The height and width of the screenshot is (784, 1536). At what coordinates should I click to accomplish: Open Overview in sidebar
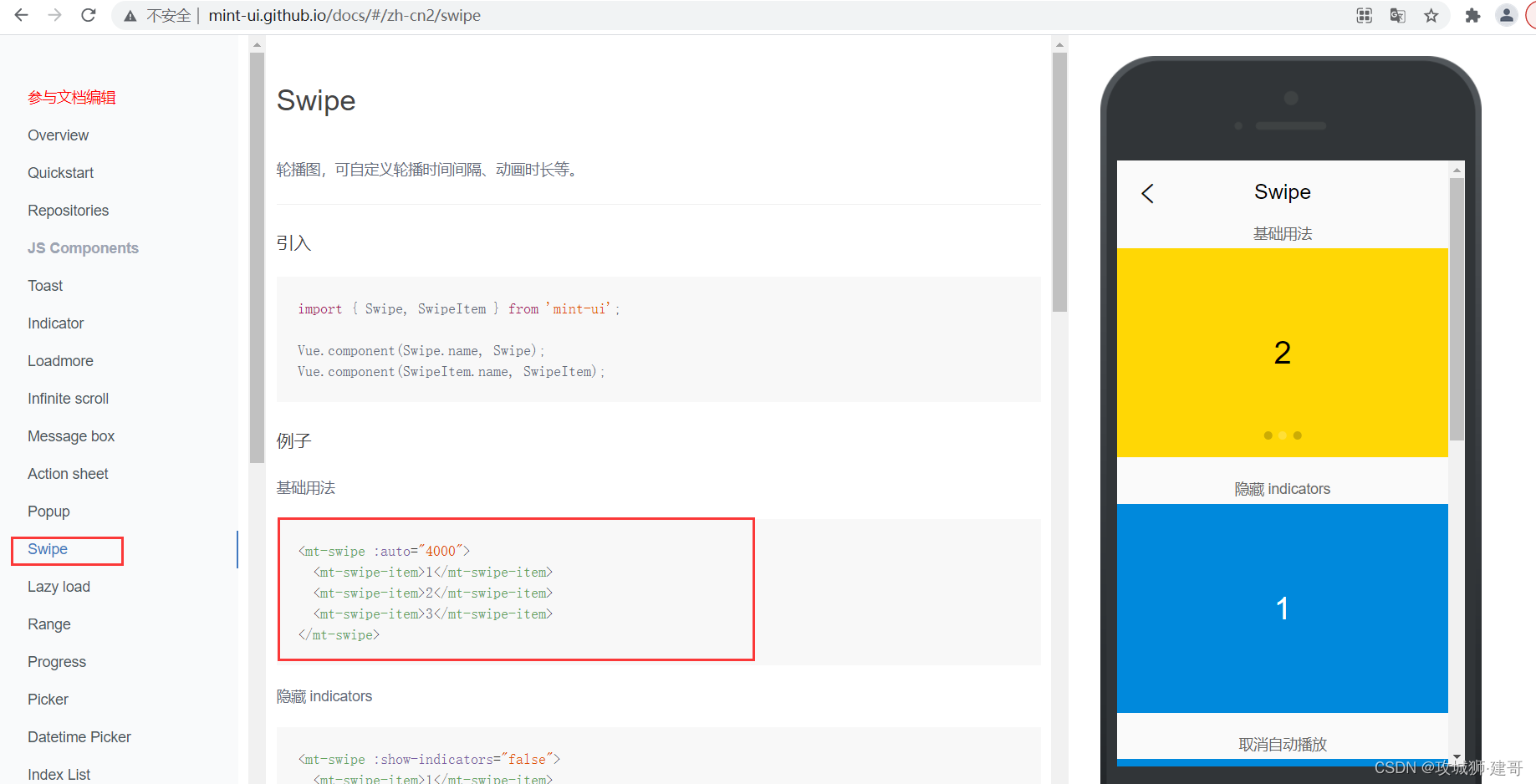point(58,135)
